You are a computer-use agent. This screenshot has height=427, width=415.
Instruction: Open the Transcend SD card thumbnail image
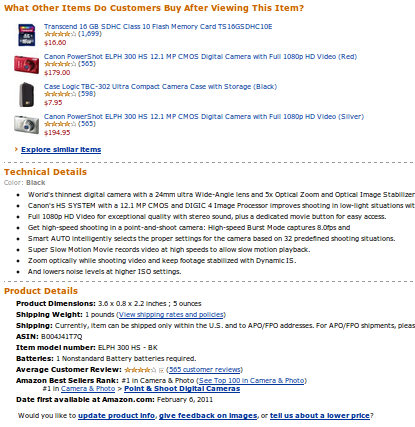pos(27,34)
